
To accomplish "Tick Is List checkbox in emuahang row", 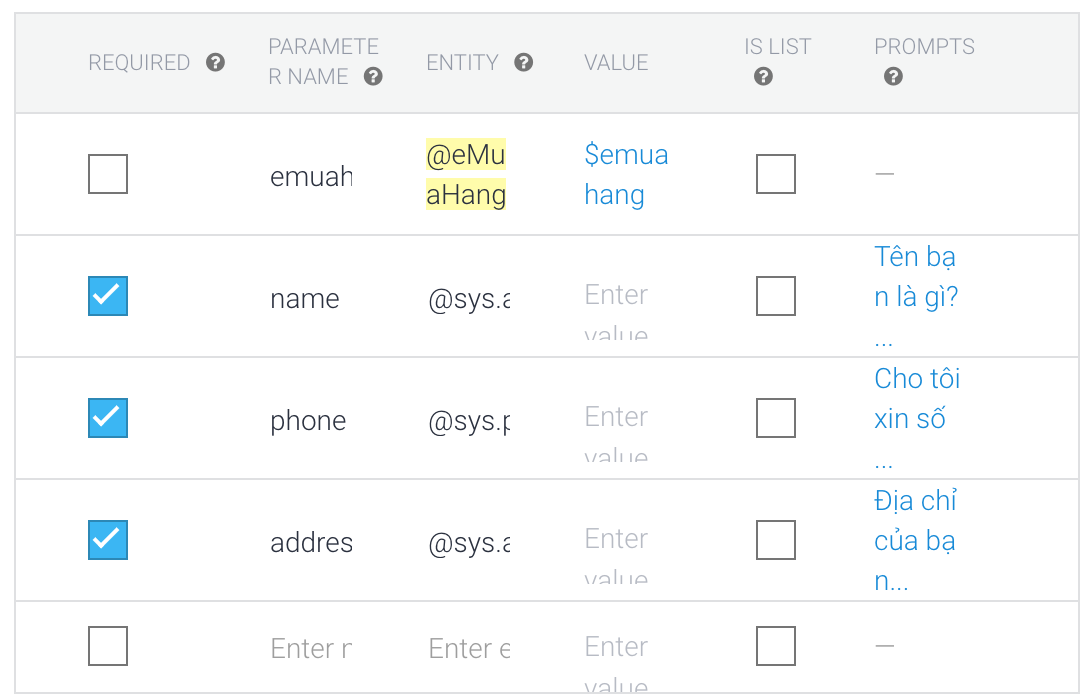I will (776, 174).
